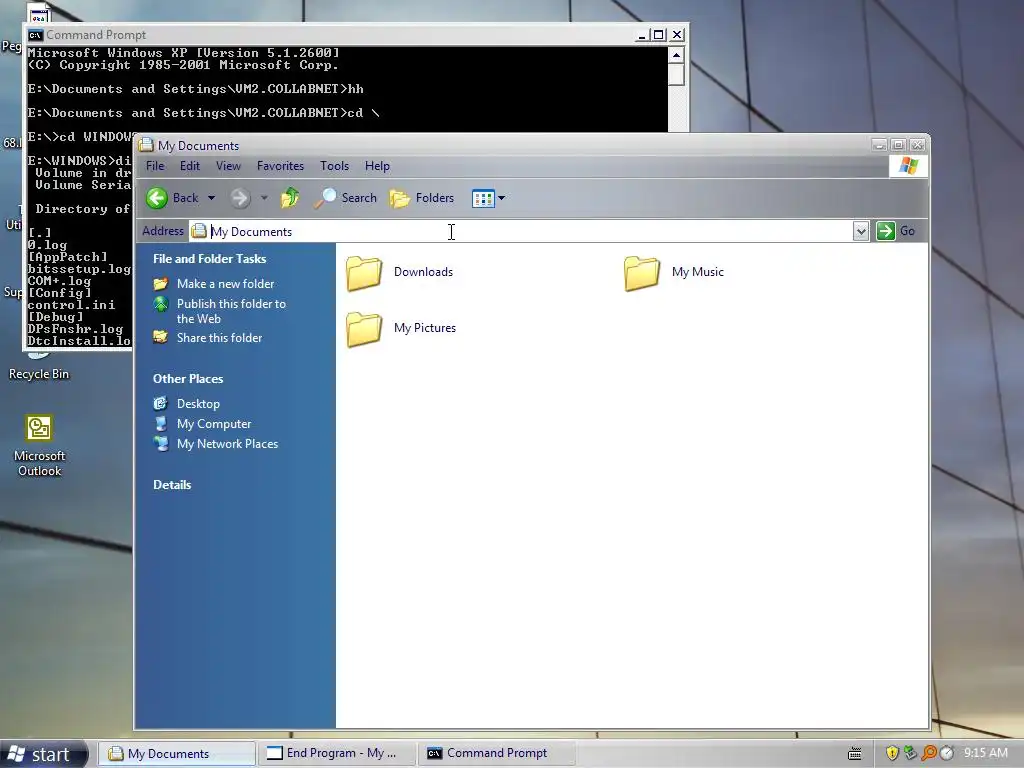
Task: Open the Edit menu
Action: tap(189, 166)
